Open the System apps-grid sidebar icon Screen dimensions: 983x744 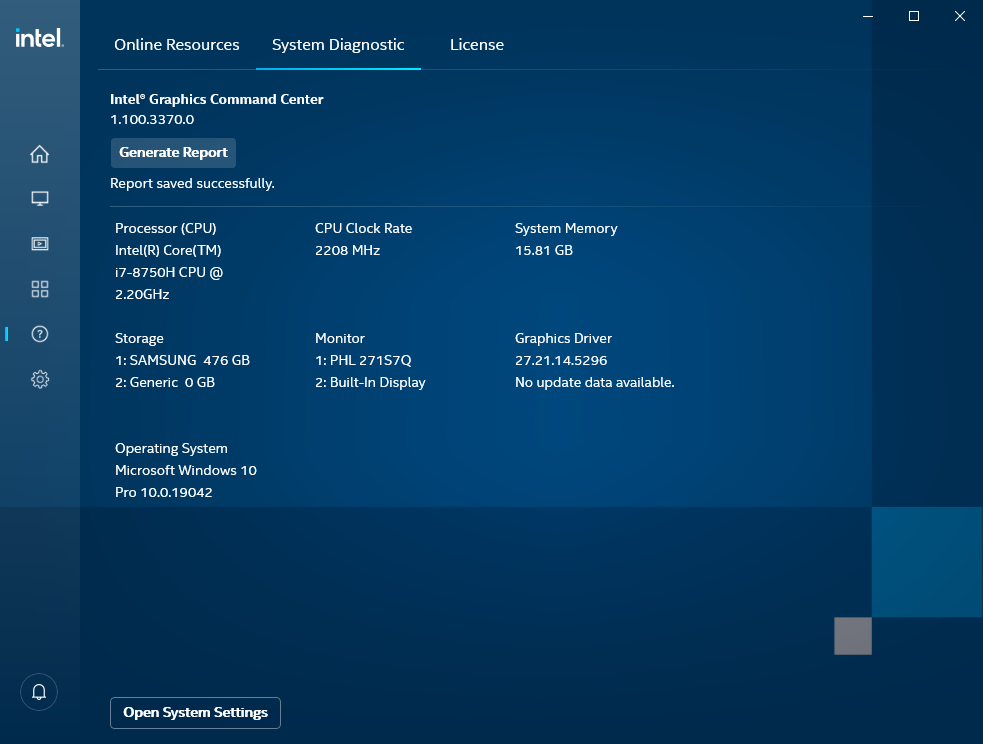point(39,288)
